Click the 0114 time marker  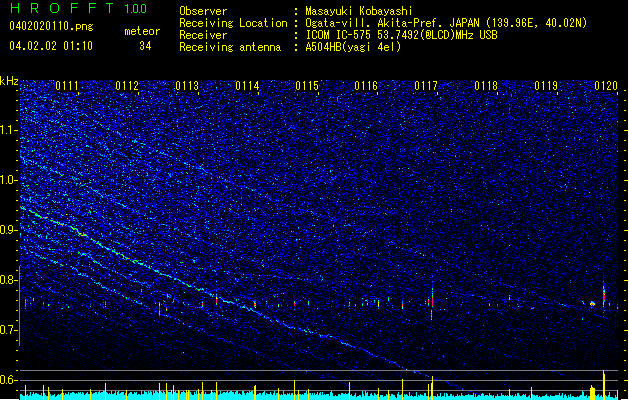click(x=247, y=86)
